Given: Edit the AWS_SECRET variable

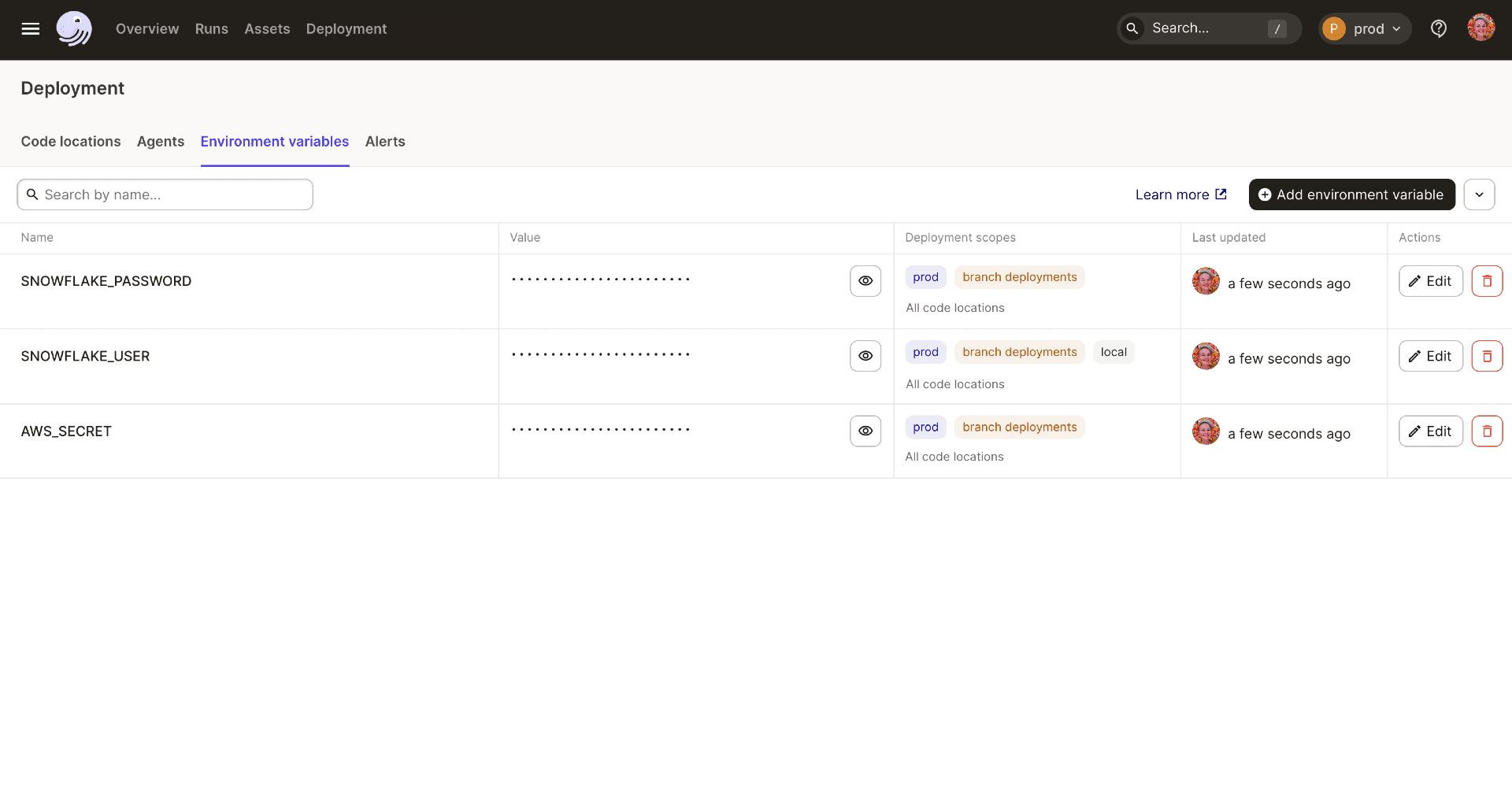Looking at the screenshot, I should pos(1430,431).
